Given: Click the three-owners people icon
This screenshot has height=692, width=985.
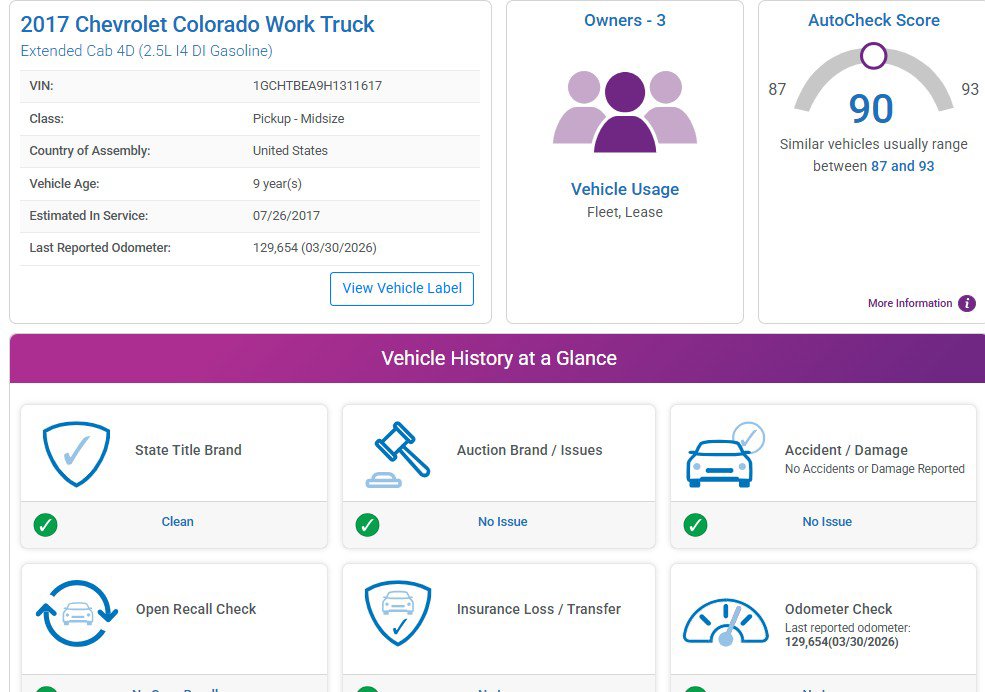Looking at the screenshot, I should (x=624, y=112).
